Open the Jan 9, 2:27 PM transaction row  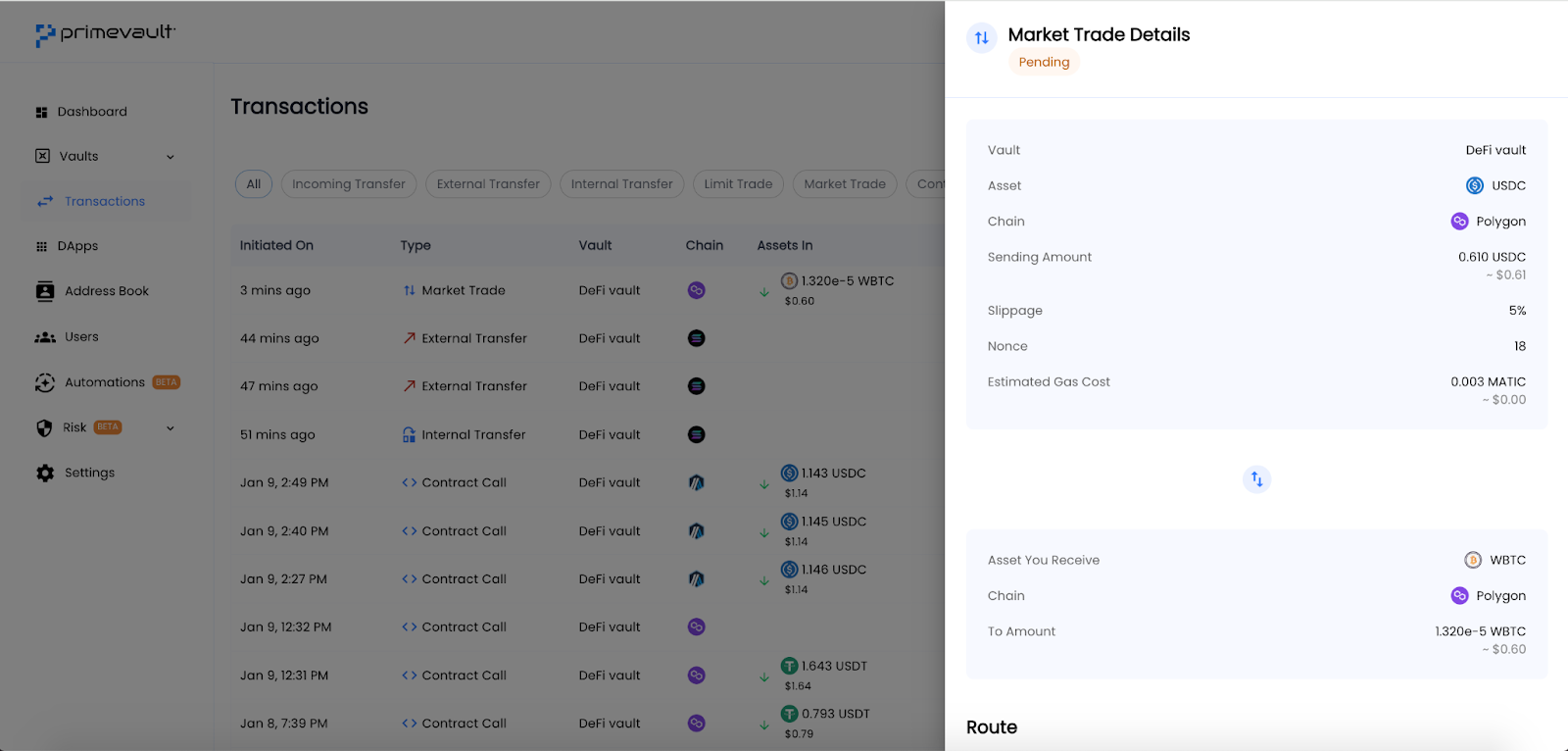click(x=588, y=579)
